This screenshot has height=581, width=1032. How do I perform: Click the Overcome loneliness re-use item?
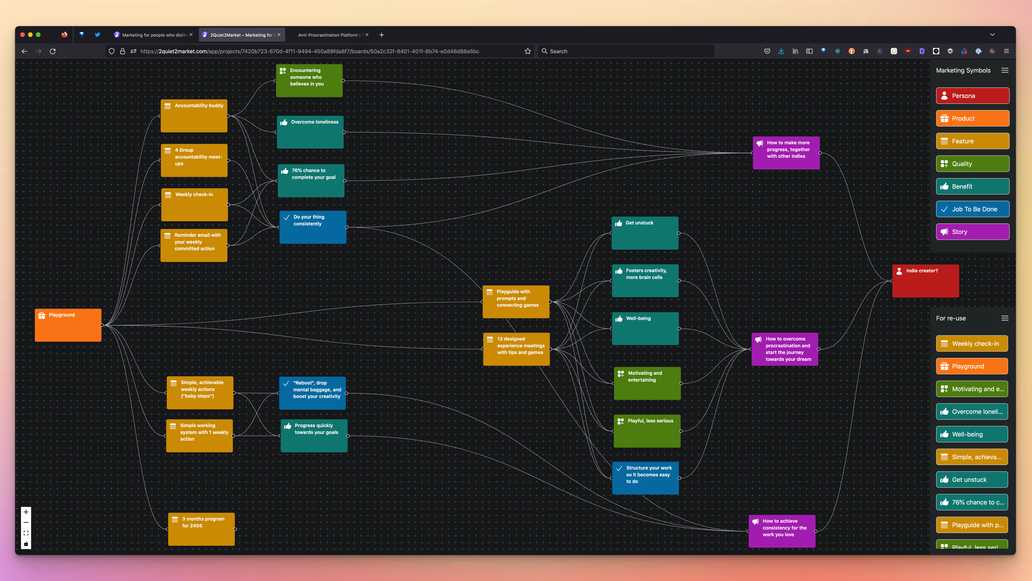click(972, 412)
